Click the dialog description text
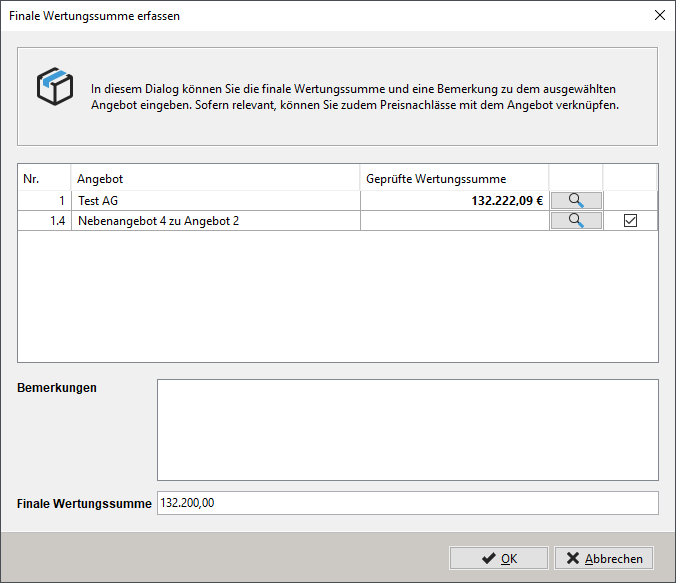This screenshot has width=676, height=583. [x=354, y=97]
